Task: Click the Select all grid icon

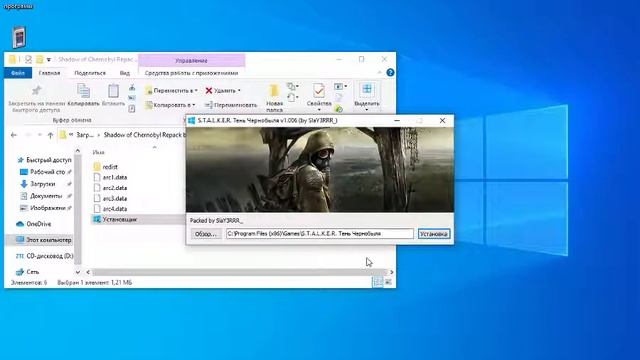Action: click(x=367, y=89)
